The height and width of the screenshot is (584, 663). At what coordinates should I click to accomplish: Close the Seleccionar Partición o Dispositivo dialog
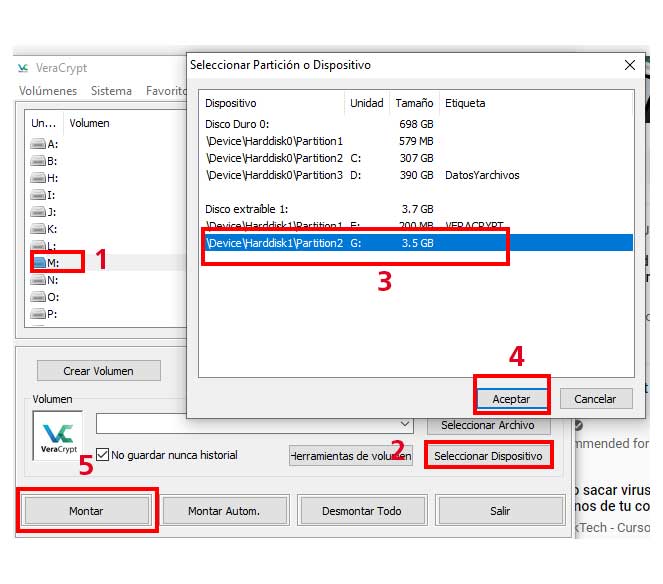[x=630, y=65]
